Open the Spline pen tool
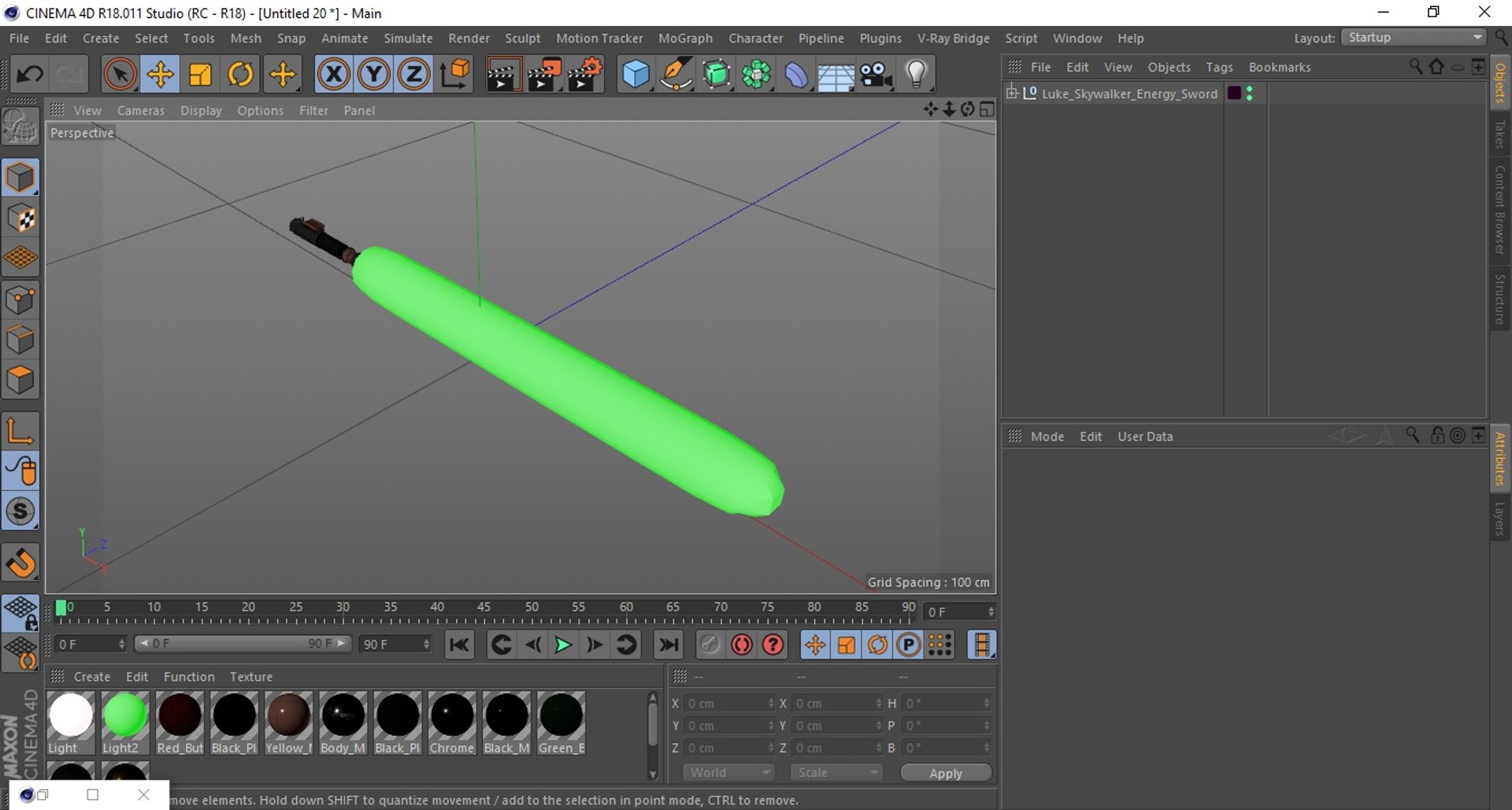 [x=676, y=75]
